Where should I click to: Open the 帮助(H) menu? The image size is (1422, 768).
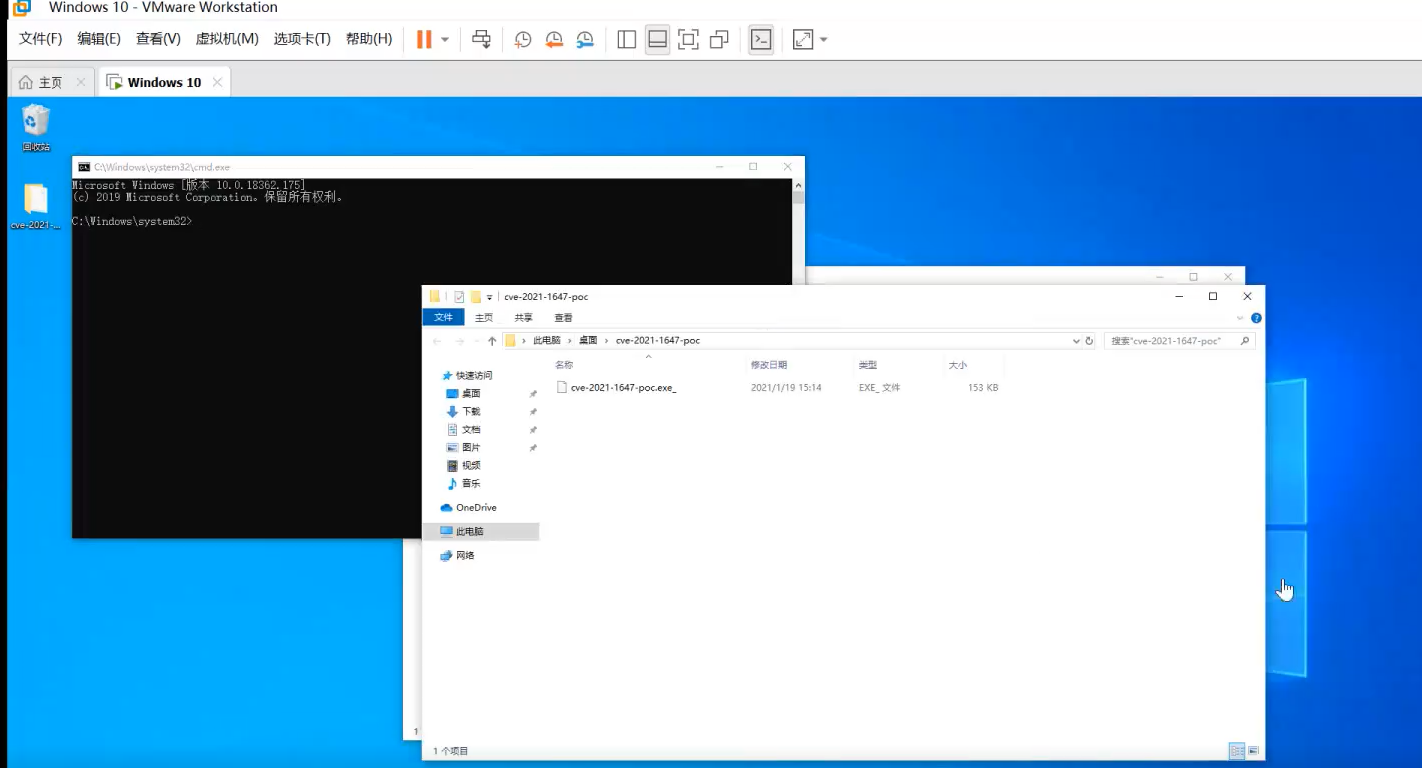click(x=369, y=39)
